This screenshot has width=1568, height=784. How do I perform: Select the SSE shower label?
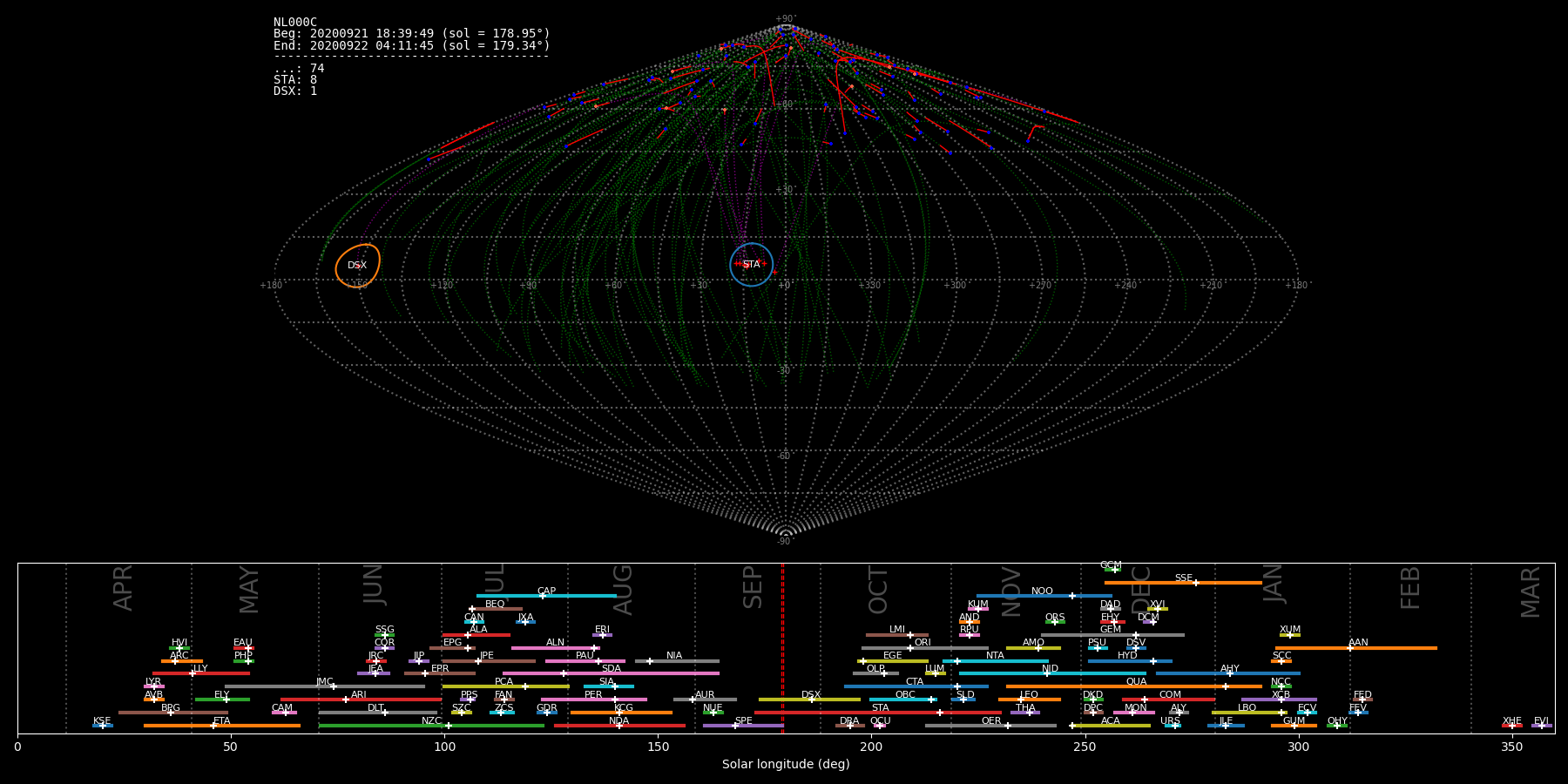coord(1184,578)
